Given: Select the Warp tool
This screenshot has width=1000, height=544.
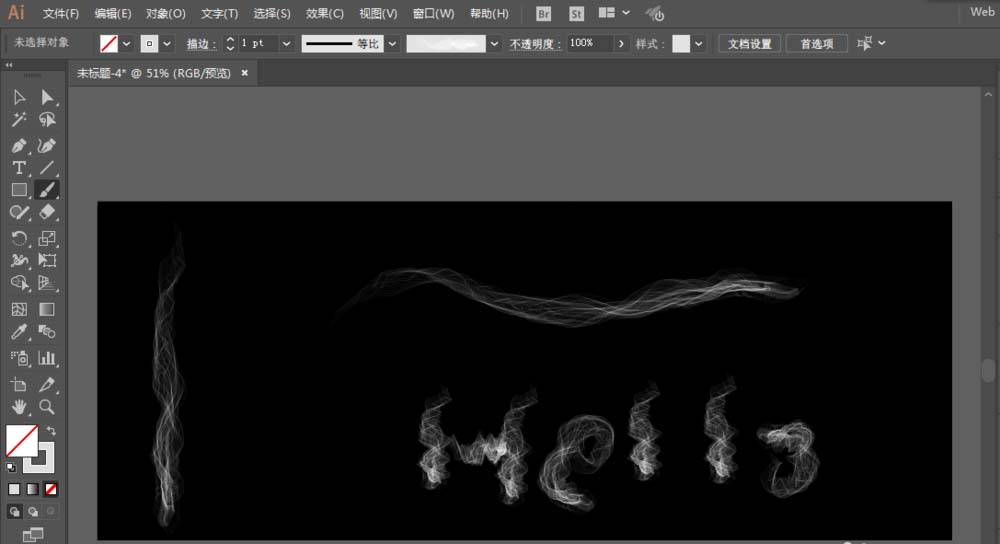Looking at the screenshot, I should (x=19, y=260).
